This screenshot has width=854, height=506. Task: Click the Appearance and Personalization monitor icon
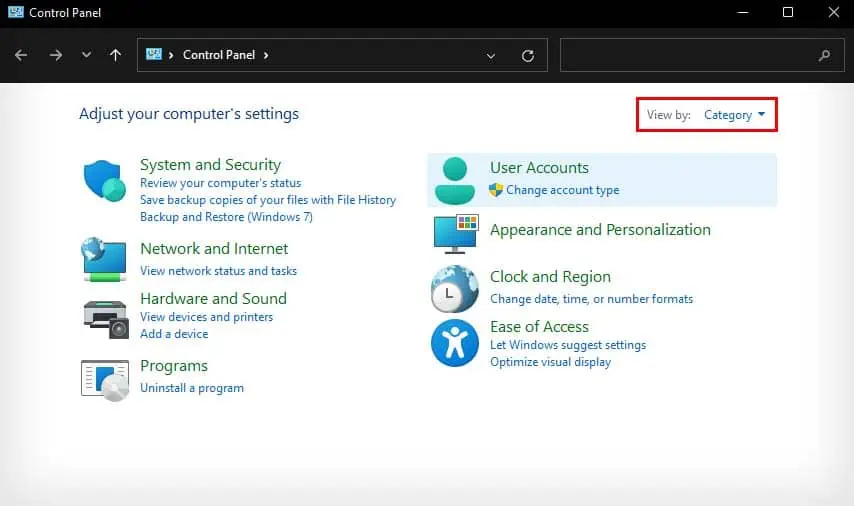456,234
